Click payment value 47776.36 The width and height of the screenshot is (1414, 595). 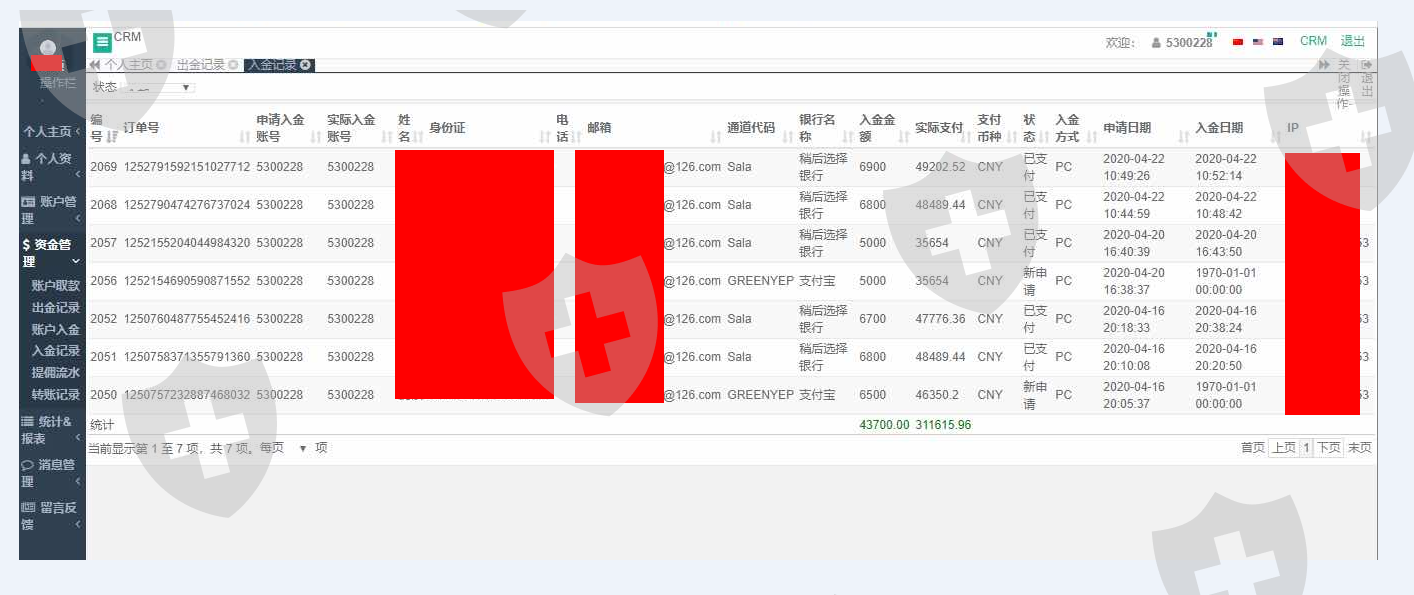pos(940,319)
